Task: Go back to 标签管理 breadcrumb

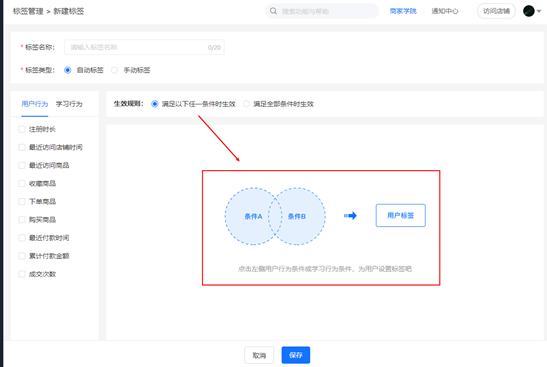Action: [x=28, y=11]
